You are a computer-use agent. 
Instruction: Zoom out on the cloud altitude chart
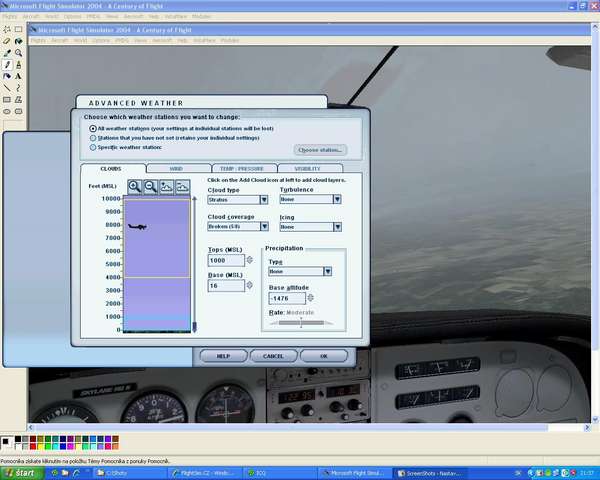pyautogui.click(x=151, y=187)
